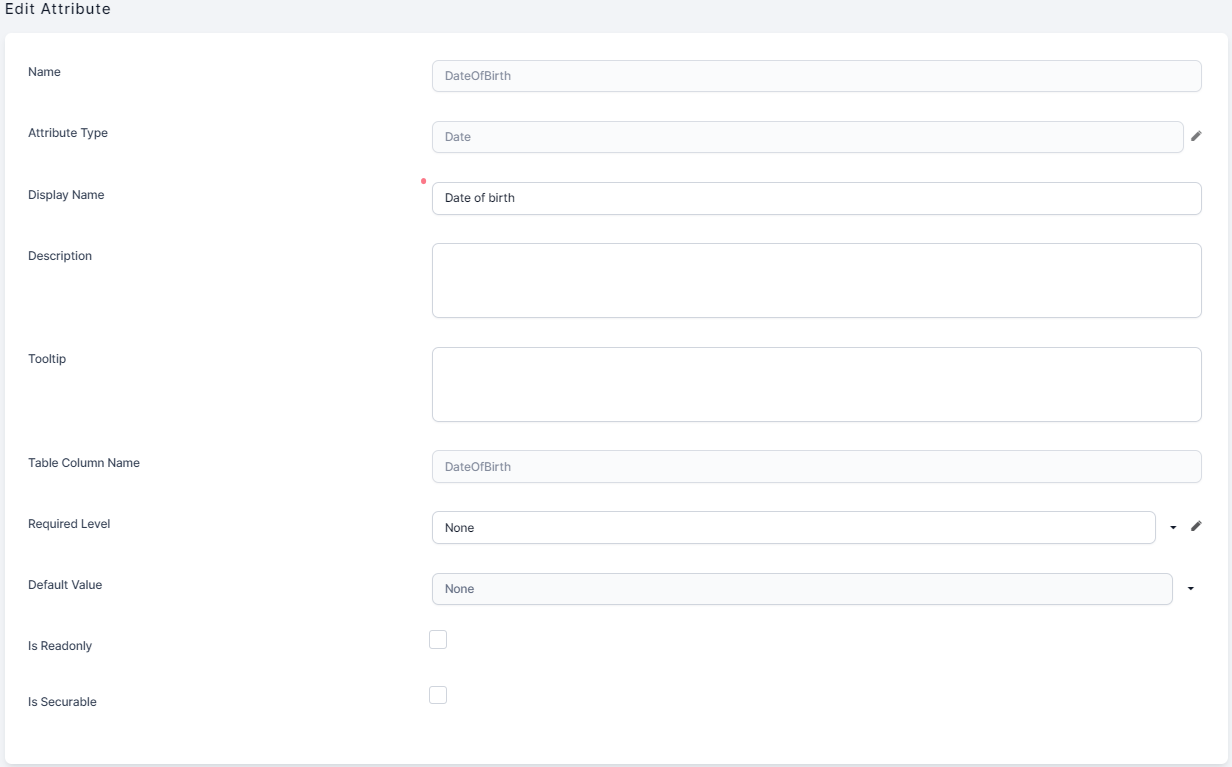Click the red required indicator dot
This screenshot has height=767, width=1232.
click(423, 181)
